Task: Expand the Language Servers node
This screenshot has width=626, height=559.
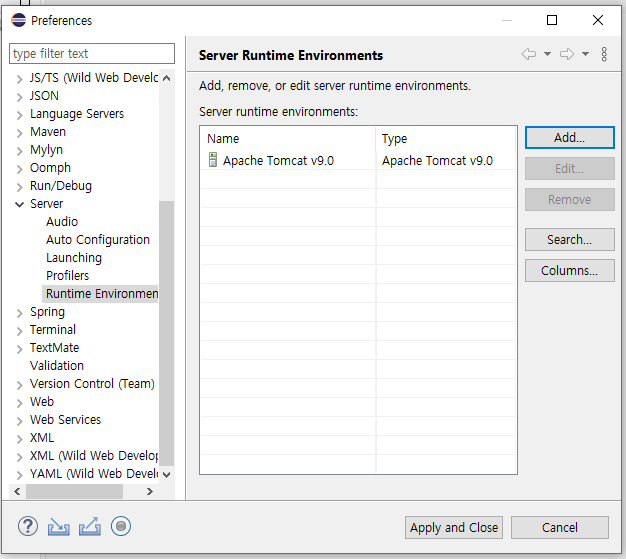Action: tap(19, 115)
